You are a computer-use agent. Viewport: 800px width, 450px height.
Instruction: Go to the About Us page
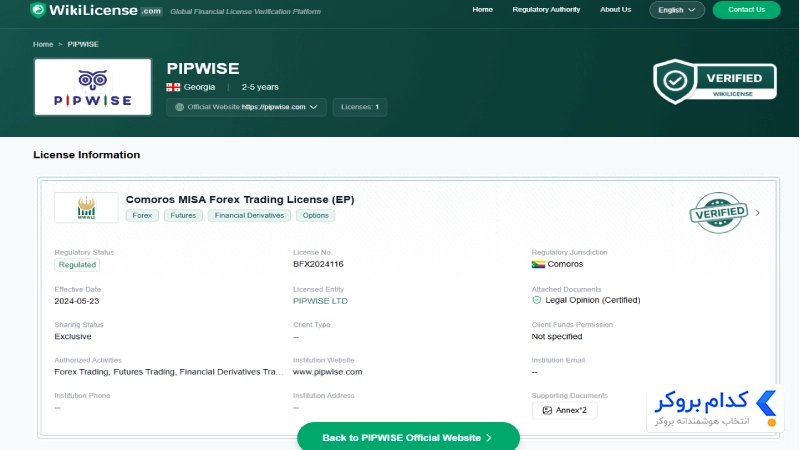[615, 10]
